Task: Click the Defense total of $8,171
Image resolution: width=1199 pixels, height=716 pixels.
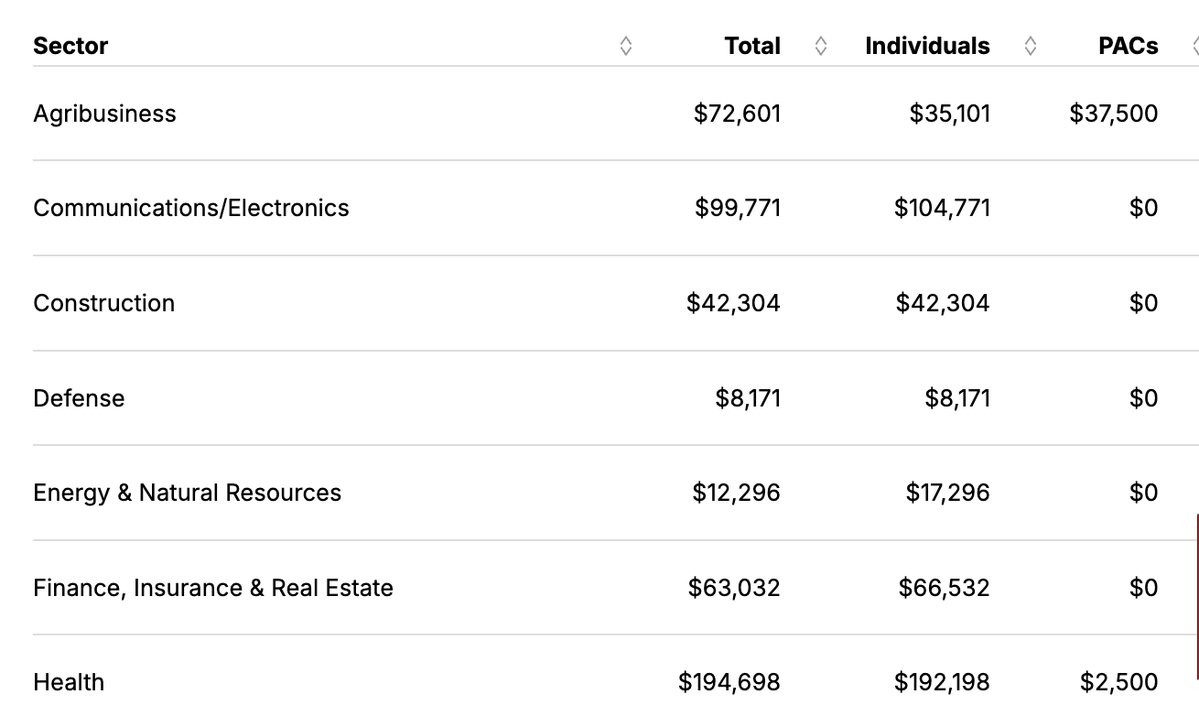Action: click(x=747, y=398)
